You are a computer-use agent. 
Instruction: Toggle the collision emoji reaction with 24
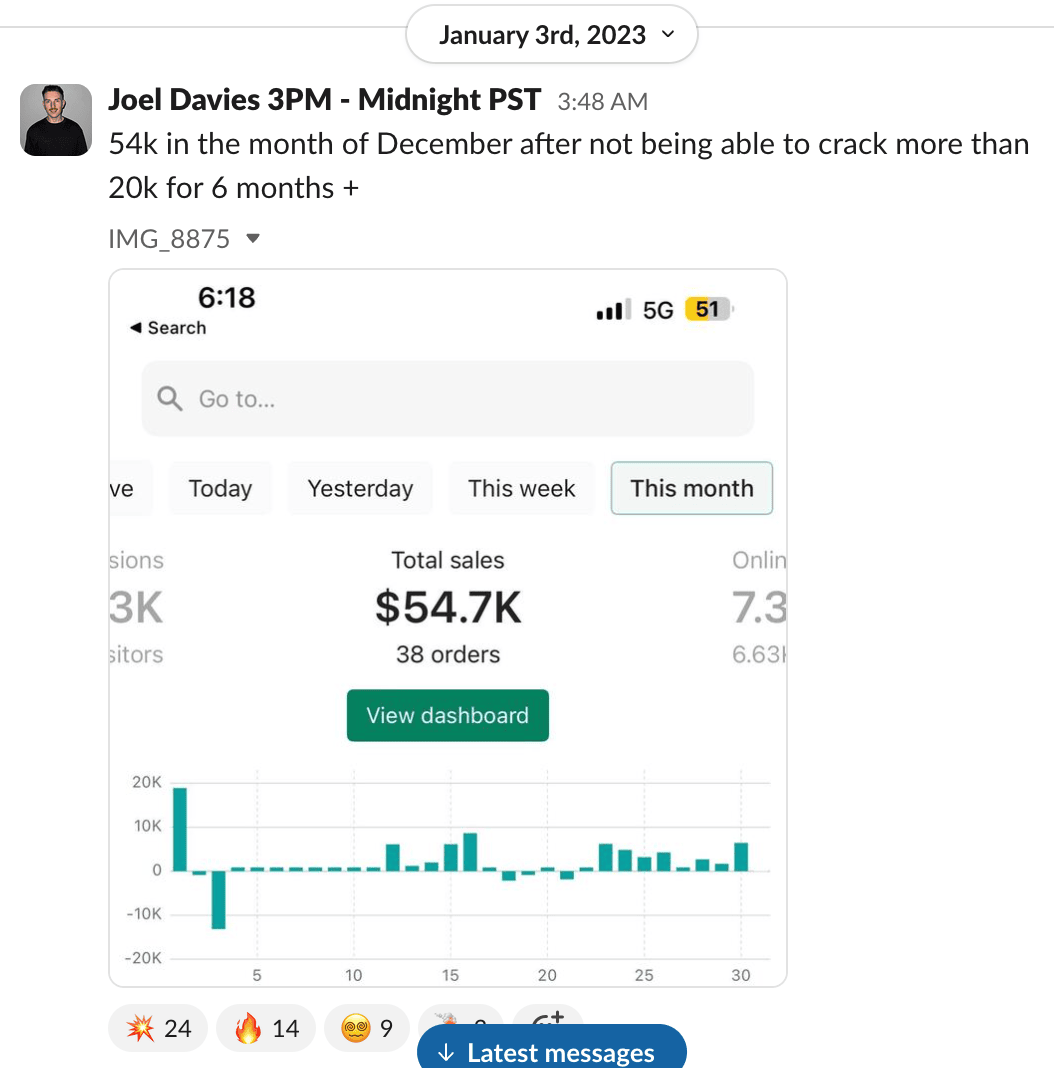click(158, 1028)
